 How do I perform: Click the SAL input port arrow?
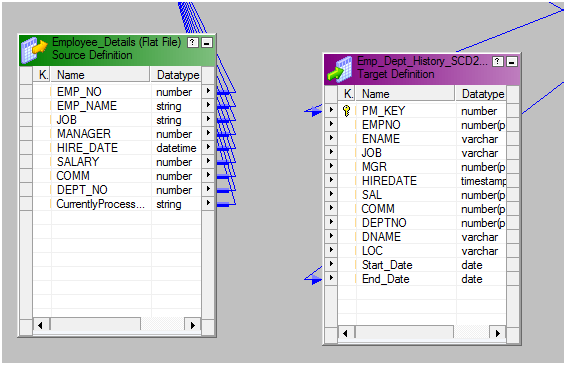pyautogui.click(x=331, y=194)
